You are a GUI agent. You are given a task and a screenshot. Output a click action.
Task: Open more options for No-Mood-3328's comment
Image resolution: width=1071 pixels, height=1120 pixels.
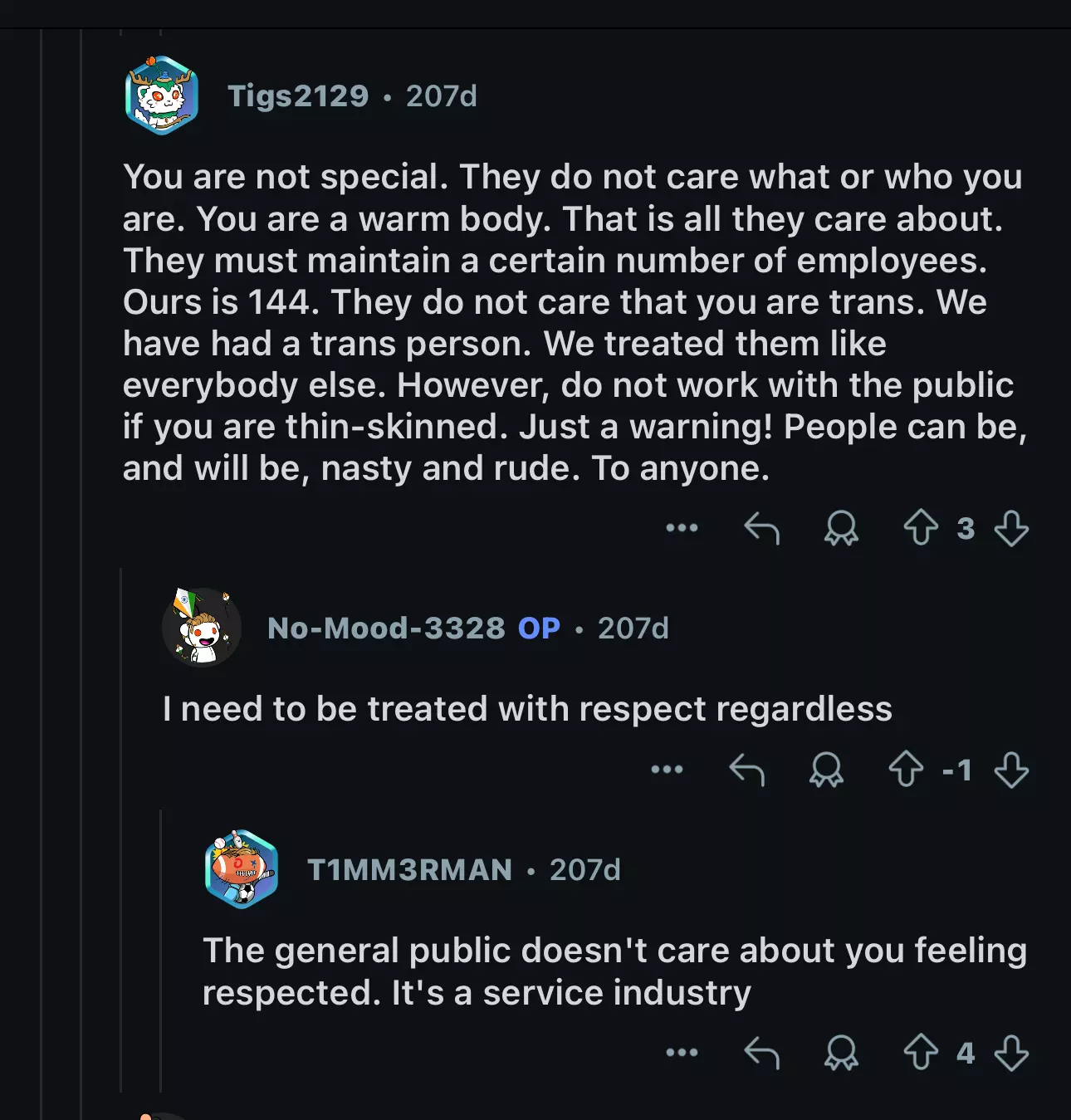[667, 770]
